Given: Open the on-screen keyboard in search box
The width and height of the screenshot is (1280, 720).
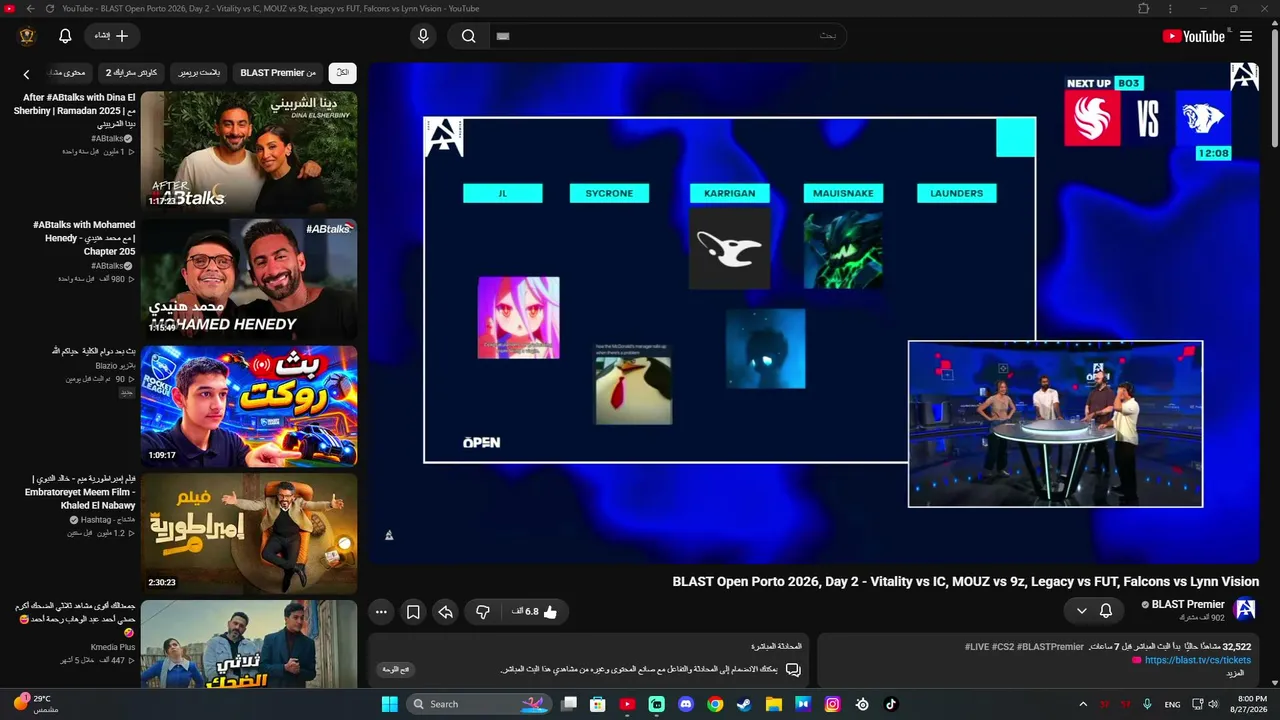Looking at the screenshot, I should click(x=503, y=36).
